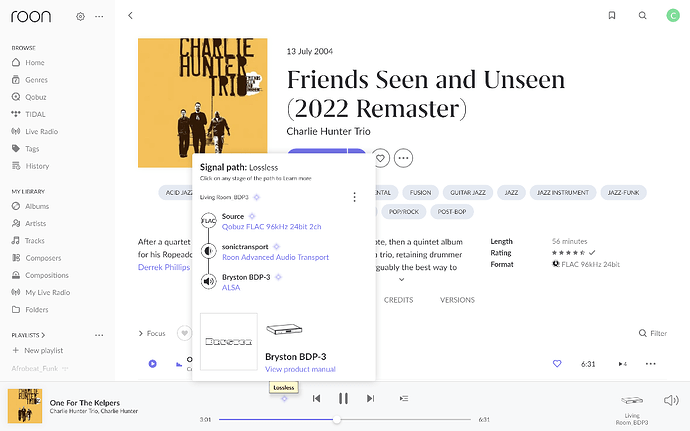
Task: Open signal path popup menu dots
Action: 354,197
